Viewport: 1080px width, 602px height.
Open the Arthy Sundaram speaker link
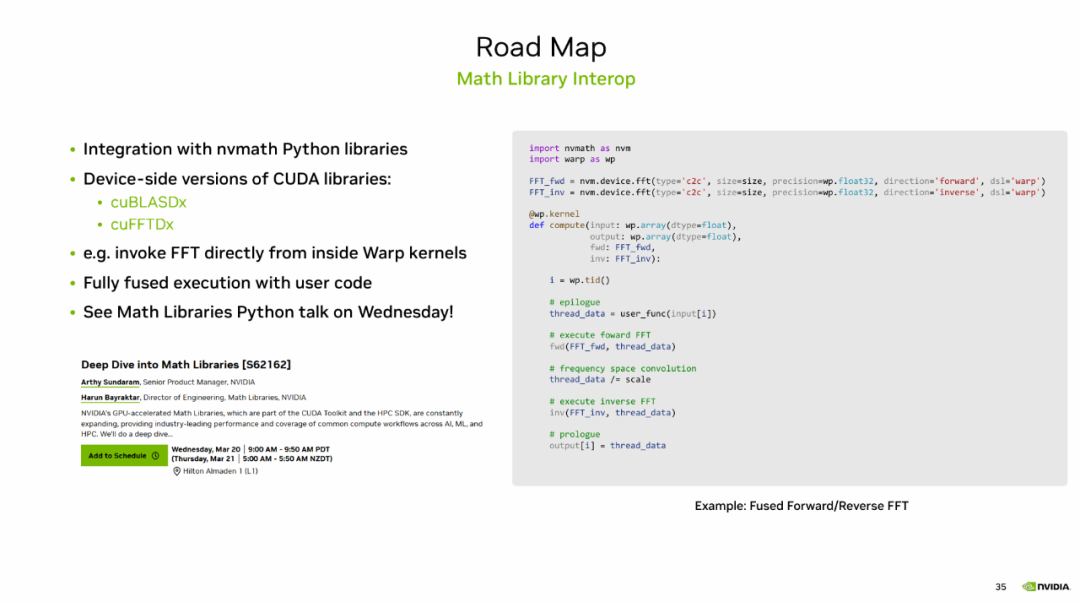pos(110,382)
